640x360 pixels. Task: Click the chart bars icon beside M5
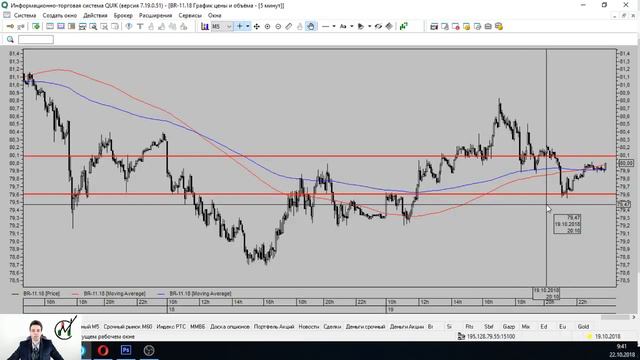pos(204,27)
